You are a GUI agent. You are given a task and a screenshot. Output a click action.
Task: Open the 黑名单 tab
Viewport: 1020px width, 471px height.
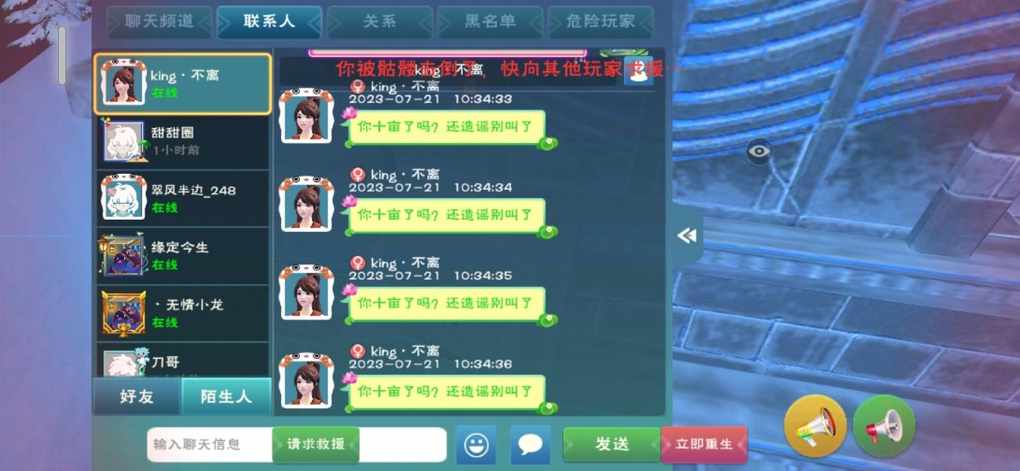click(x=490, y=22)
